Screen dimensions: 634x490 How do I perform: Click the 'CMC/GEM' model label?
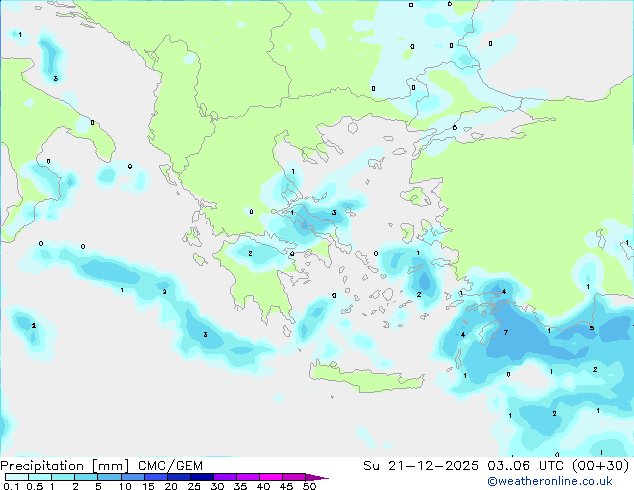[x=170, y=466]
